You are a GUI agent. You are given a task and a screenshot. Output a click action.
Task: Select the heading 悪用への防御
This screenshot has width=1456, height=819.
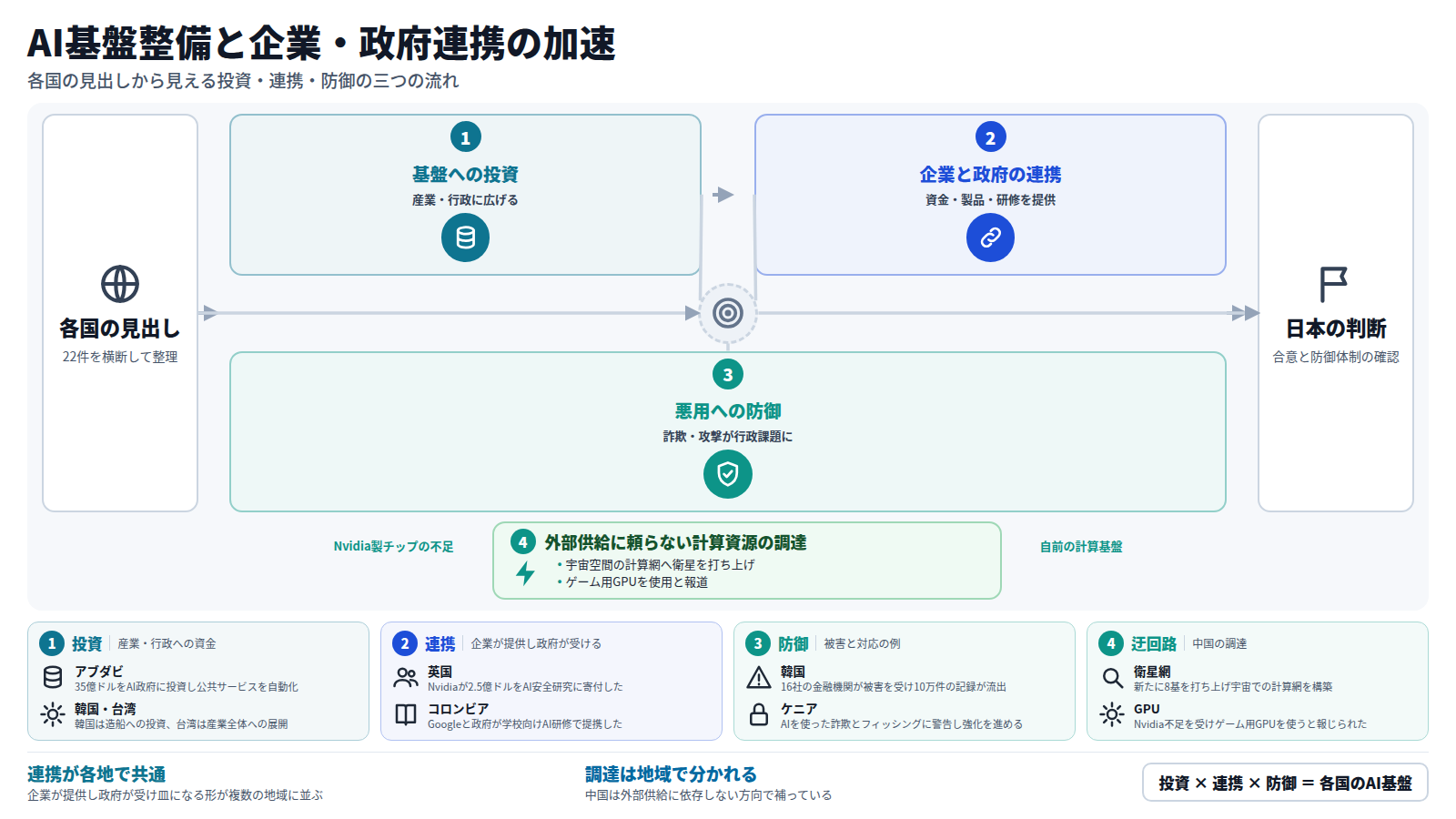tap(728, 411)
